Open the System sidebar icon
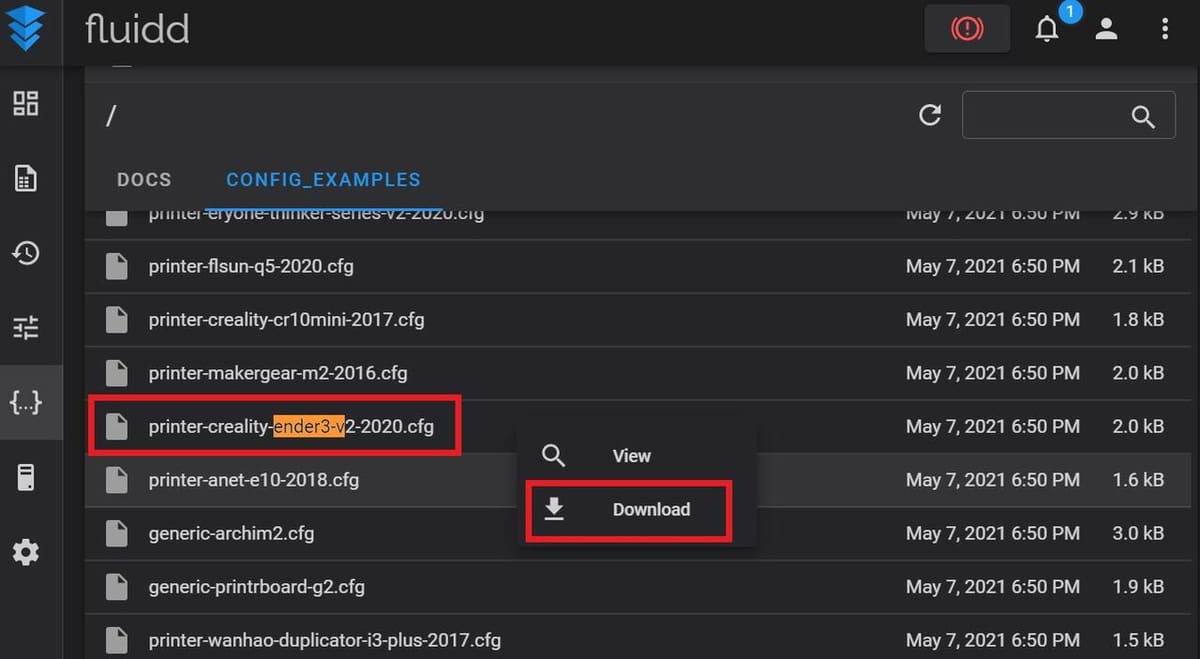The width and height of the screenshot is (1200, 659). [x=25, y=478]
